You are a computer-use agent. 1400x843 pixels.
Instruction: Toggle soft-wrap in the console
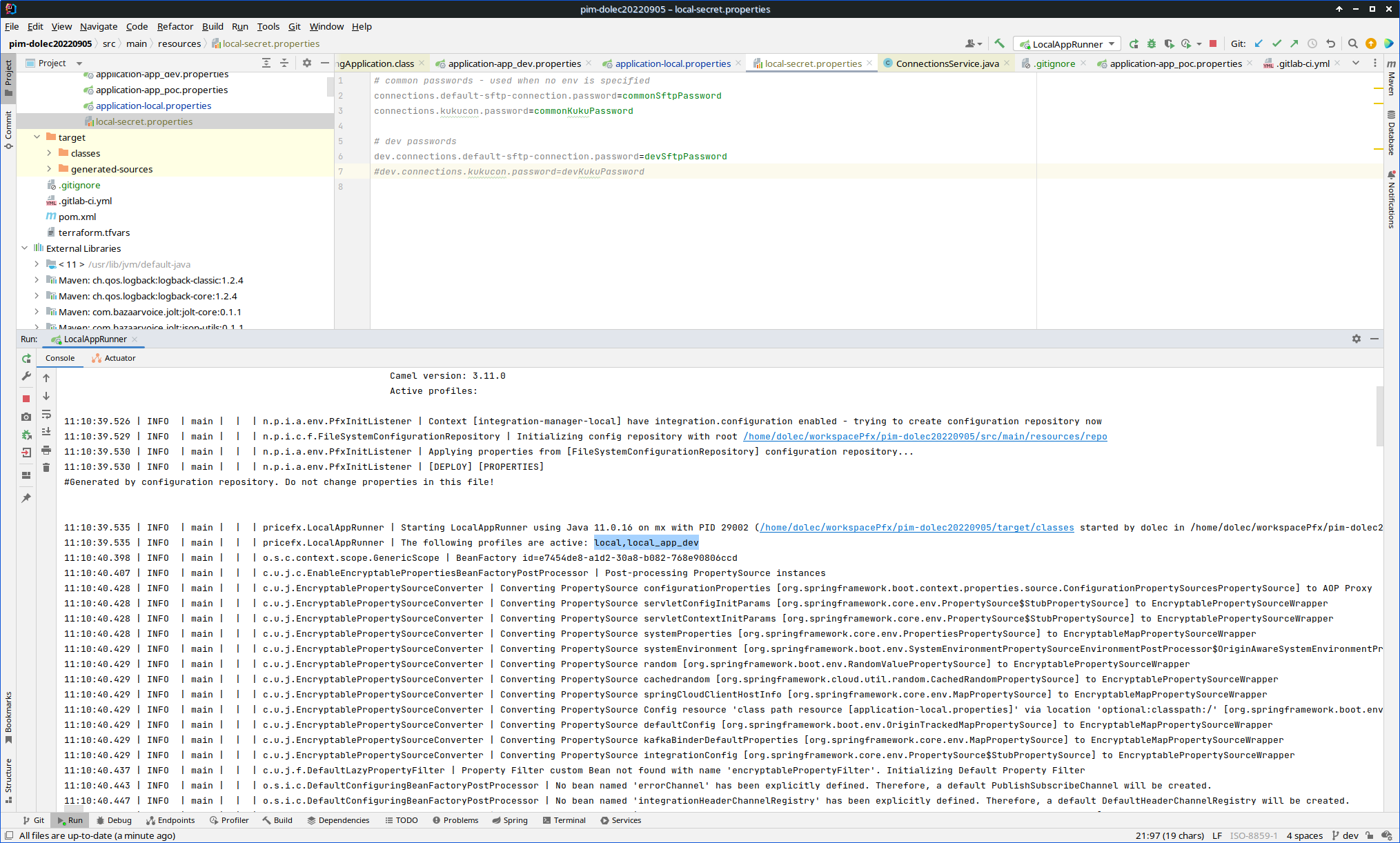coord(46,414)
